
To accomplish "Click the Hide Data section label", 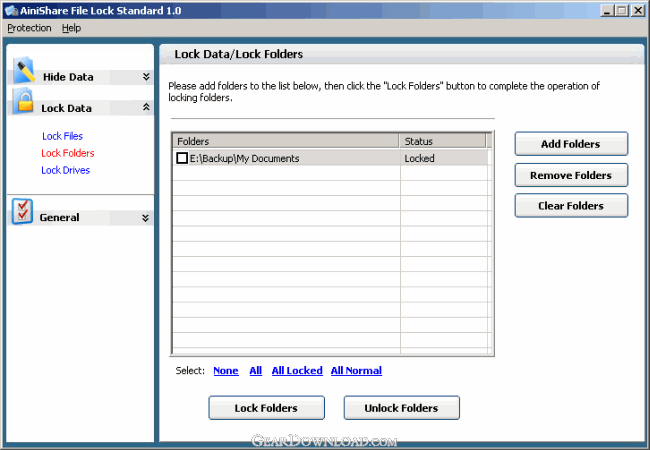I will (68, 77).
